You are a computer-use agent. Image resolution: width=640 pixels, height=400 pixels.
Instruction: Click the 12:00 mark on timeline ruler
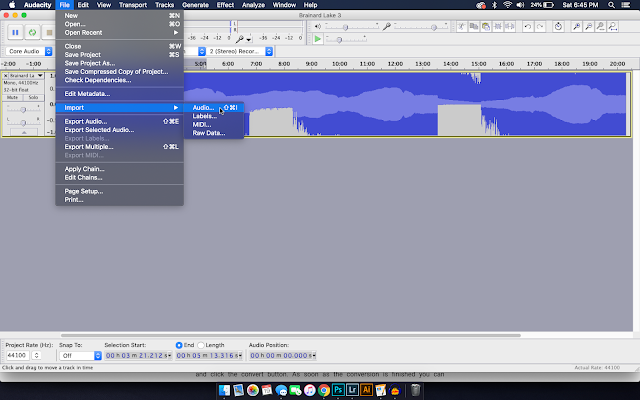395,64
